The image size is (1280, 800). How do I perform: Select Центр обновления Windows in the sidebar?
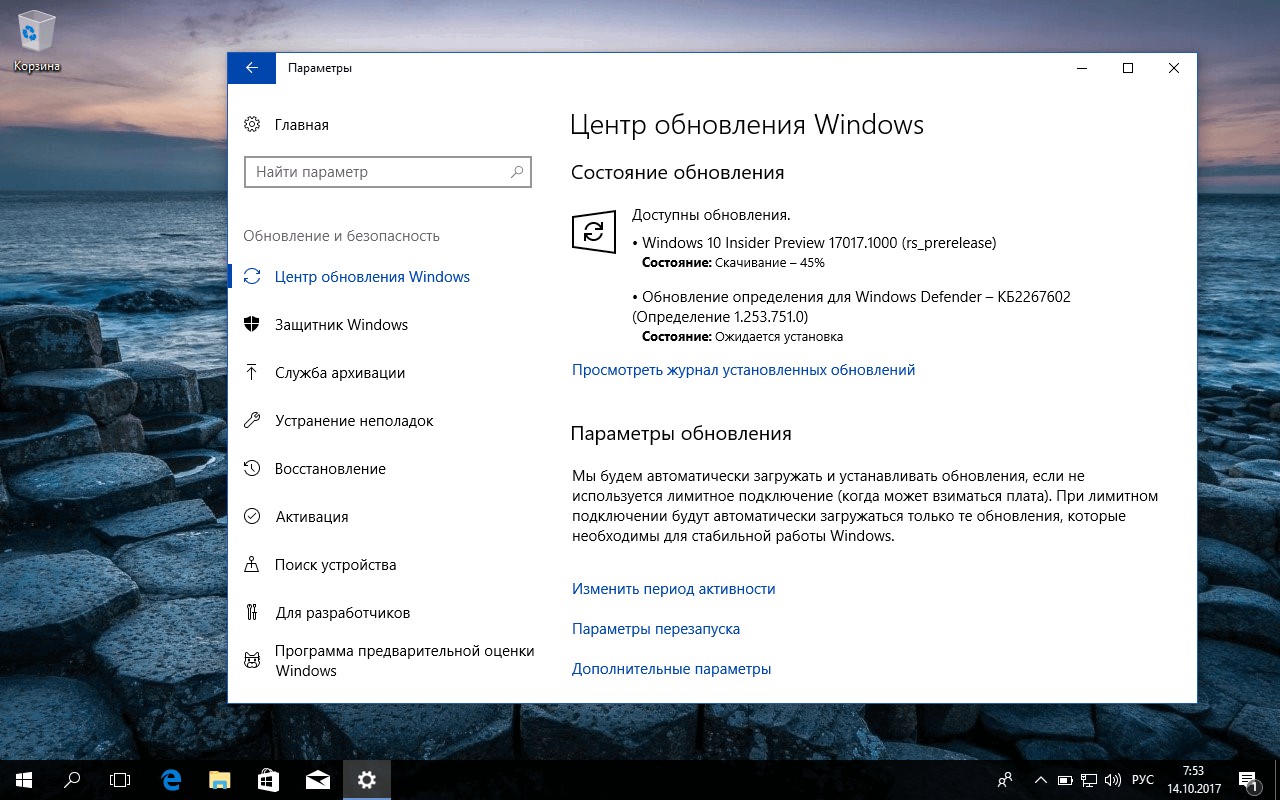coord(372,276)
